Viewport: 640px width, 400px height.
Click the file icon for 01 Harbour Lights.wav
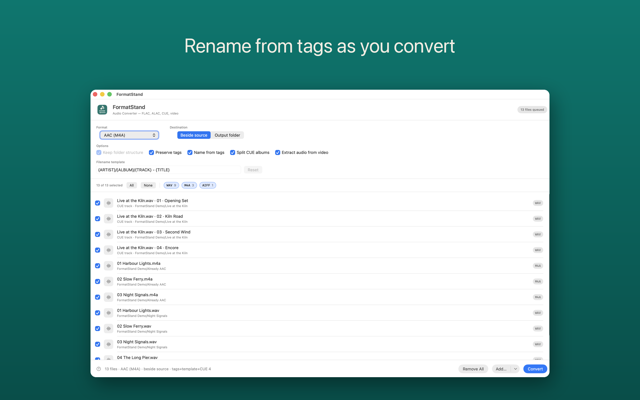click(x=108, y=313)
